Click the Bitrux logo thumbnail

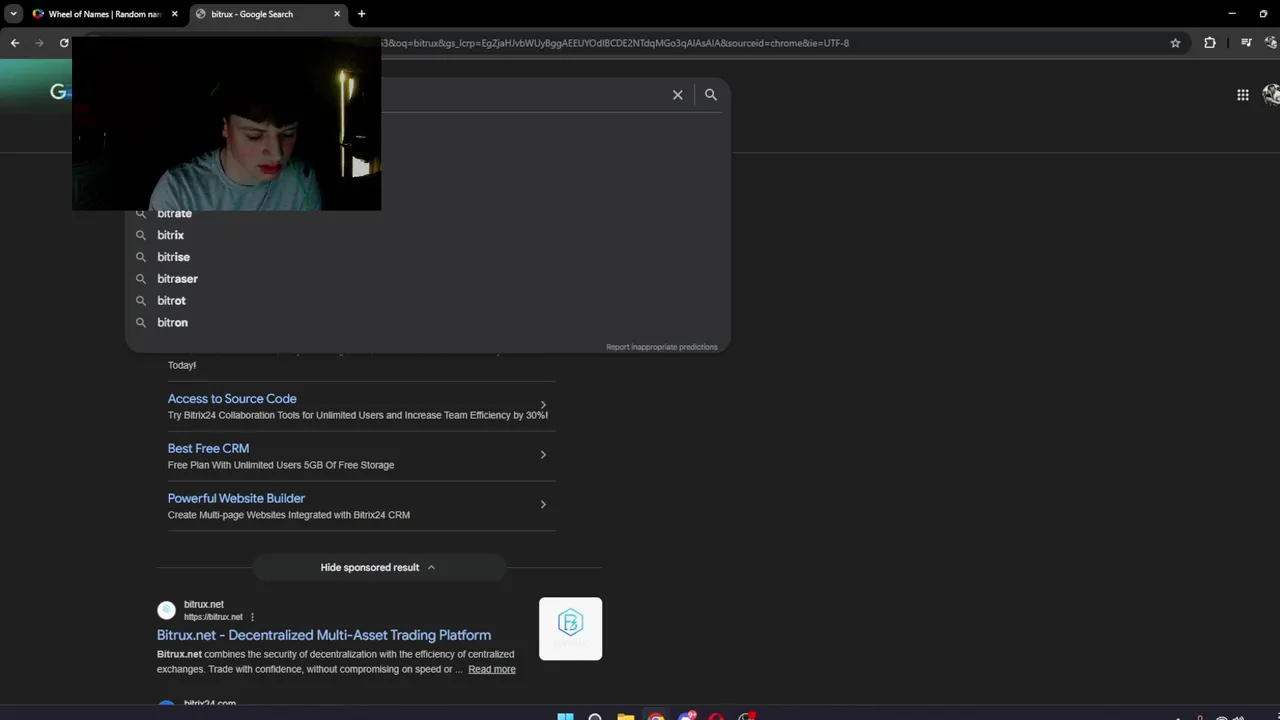pyautogui.click(x=570, y=629)
